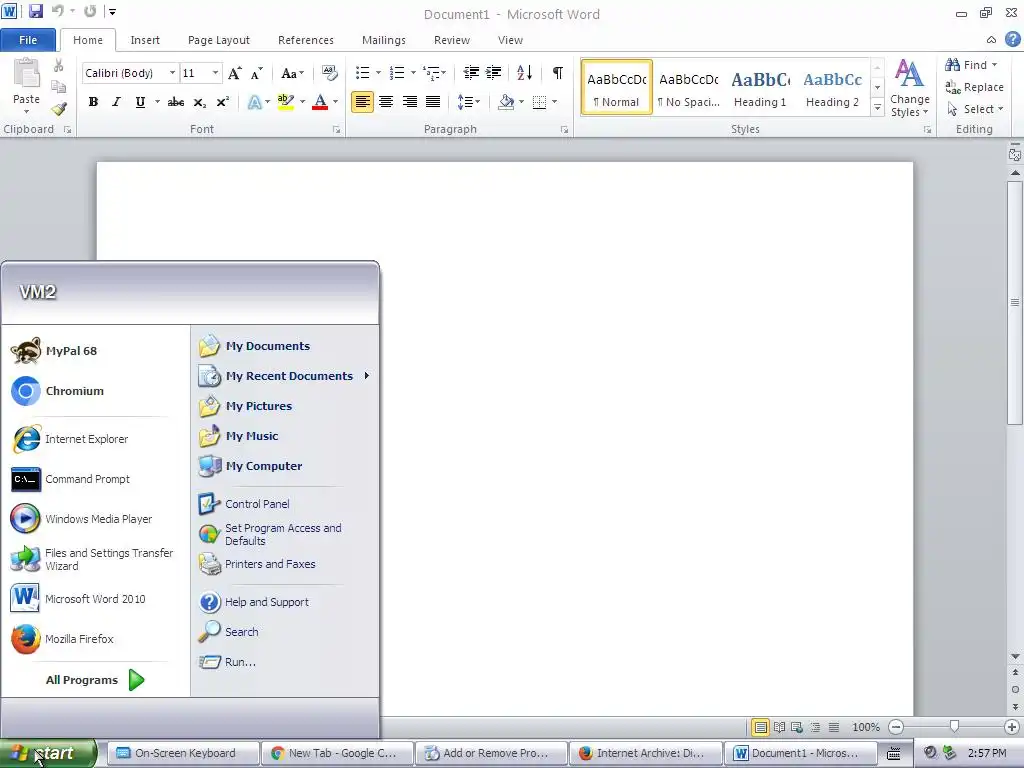The width and height of the screenshot is (1024, 768).
Task: Launch Chromium from Start menu
Action: 57,391
